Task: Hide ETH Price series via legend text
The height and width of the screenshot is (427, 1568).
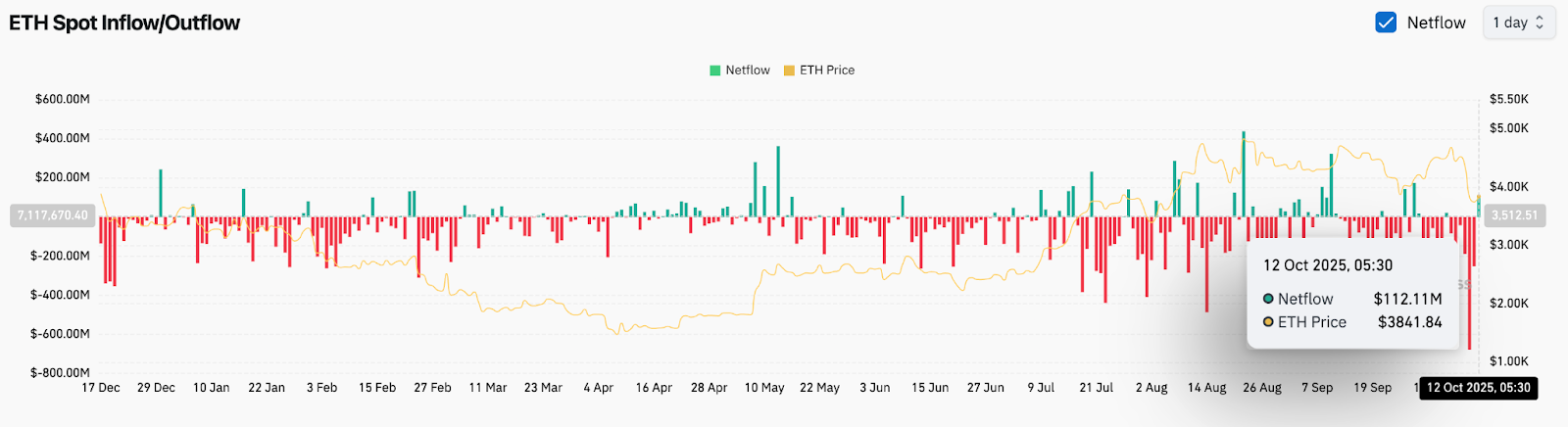Action: [x=827, y=71]
